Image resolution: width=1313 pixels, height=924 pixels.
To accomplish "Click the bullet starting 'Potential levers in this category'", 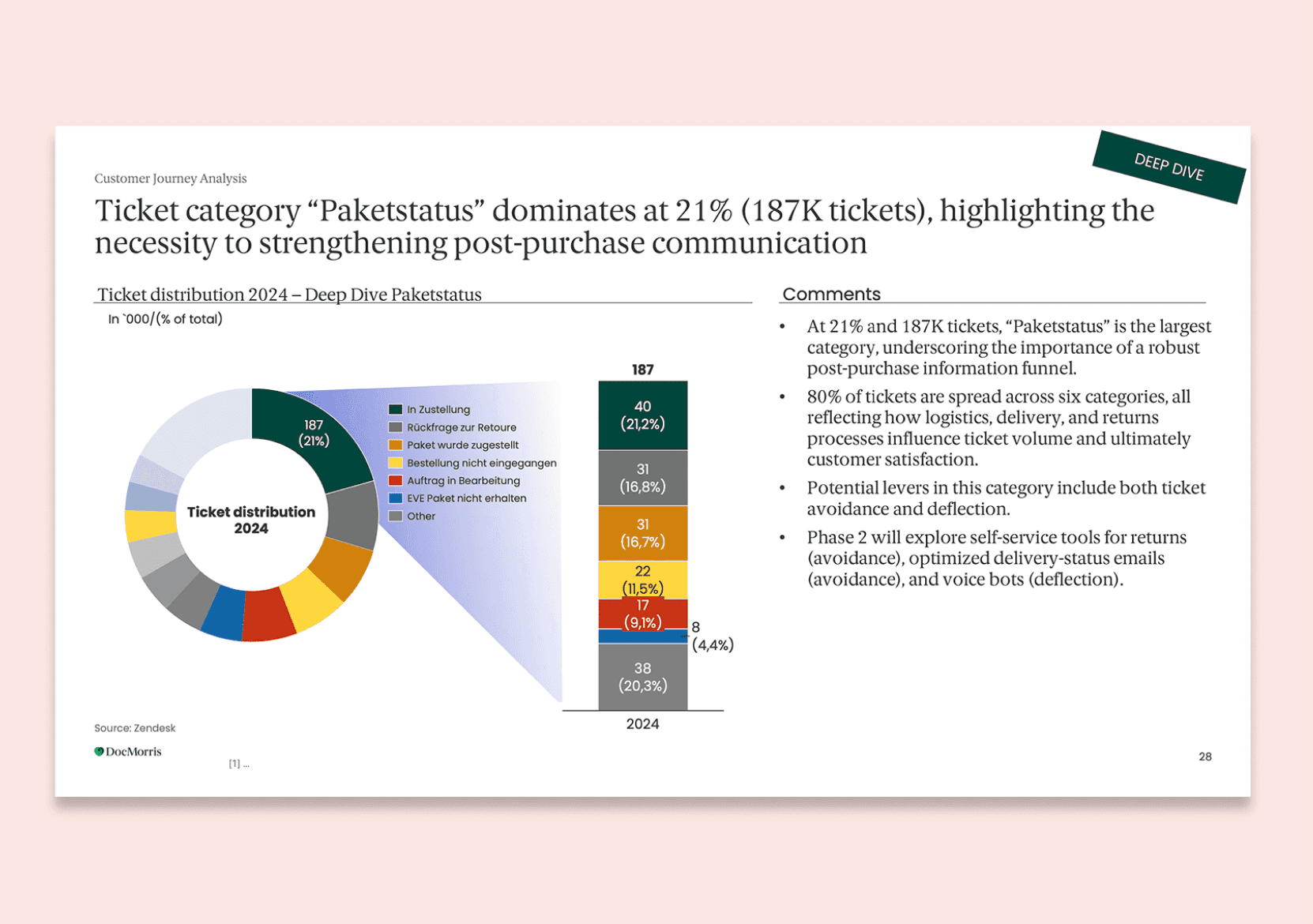I will [1006, 498].
